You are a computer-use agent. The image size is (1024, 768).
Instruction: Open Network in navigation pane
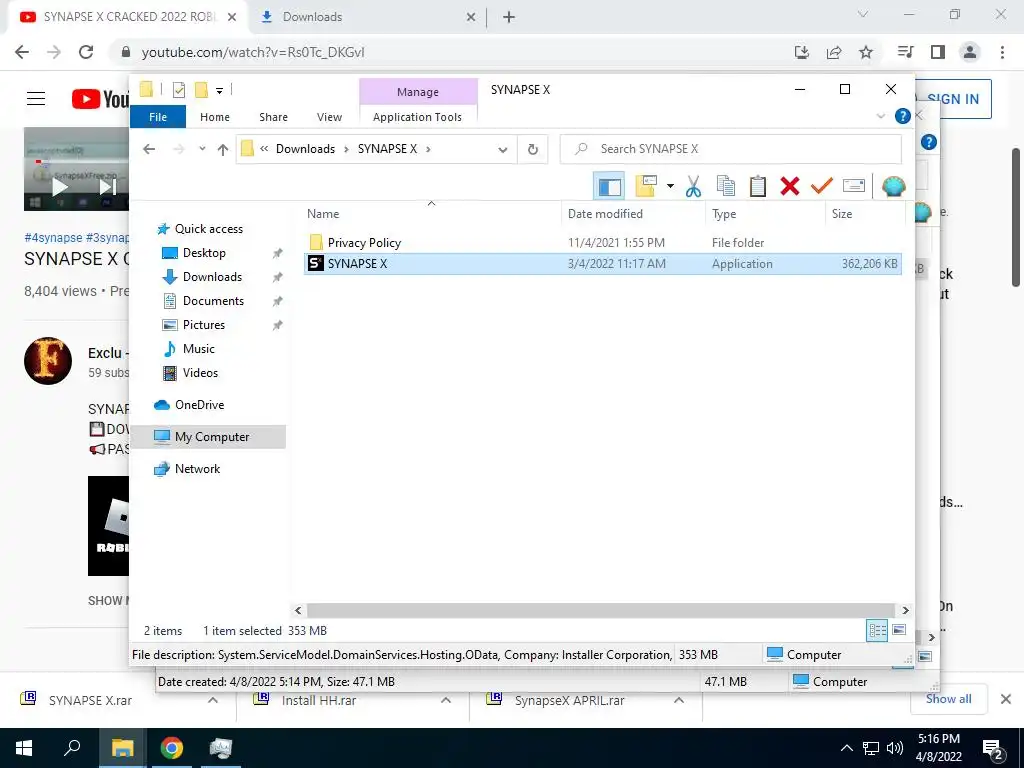pyautogui.click(x=197, y=469)
